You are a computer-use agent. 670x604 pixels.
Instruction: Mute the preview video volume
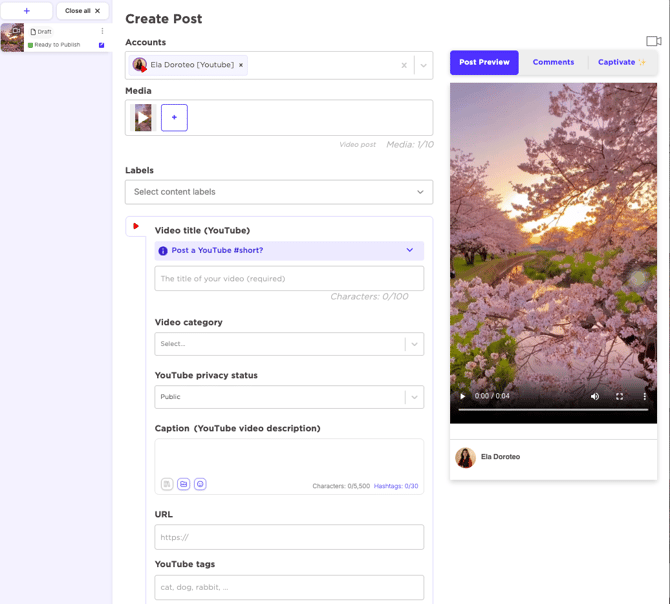(595, 396)
